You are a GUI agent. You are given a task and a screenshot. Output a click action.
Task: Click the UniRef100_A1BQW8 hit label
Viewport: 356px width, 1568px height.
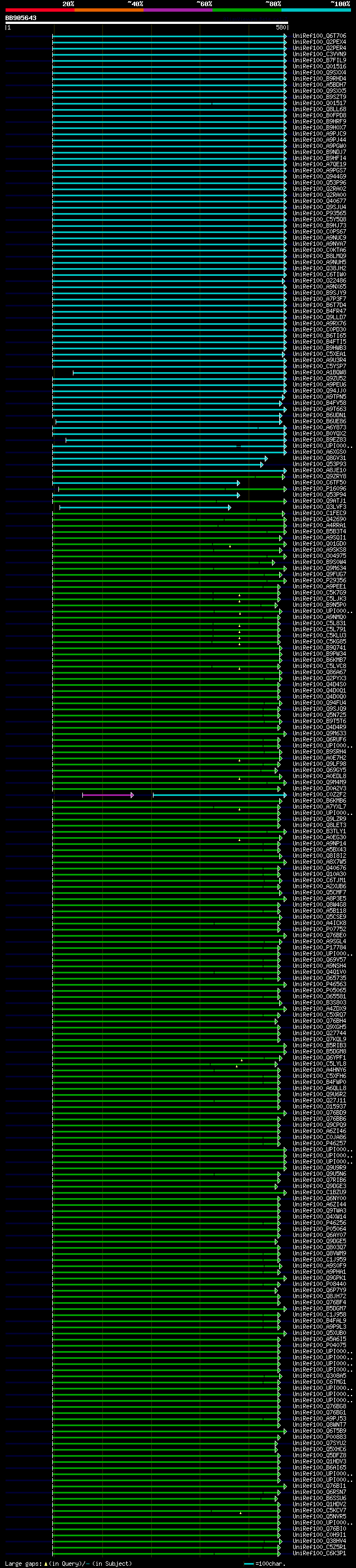(x=319, y=373)
